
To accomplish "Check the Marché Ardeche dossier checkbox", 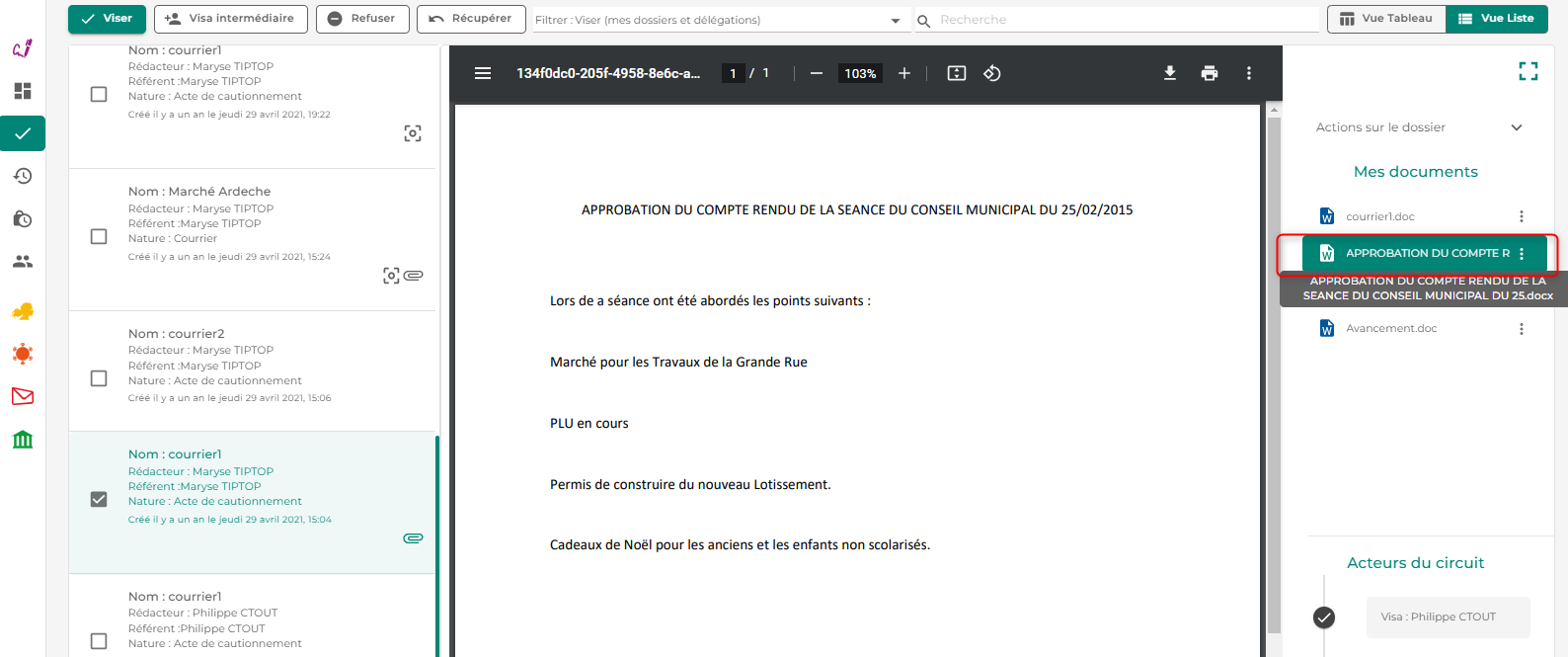I will tap(99, 236).
